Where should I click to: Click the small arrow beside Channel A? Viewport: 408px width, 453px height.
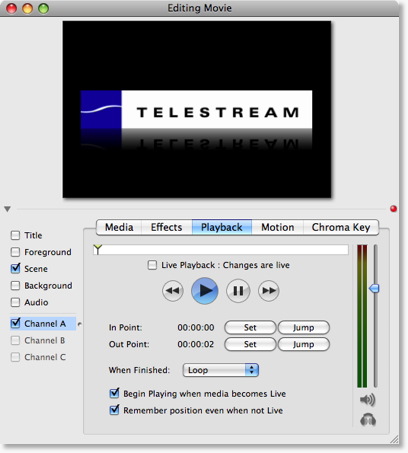click(79, 324)
